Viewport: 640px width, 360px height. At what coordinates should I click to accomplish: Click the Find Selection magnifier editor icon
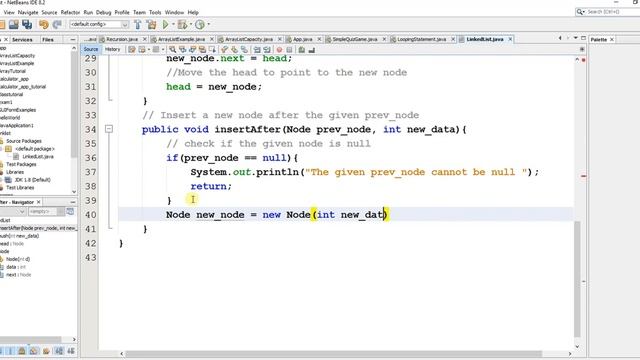tap(173, 49)
